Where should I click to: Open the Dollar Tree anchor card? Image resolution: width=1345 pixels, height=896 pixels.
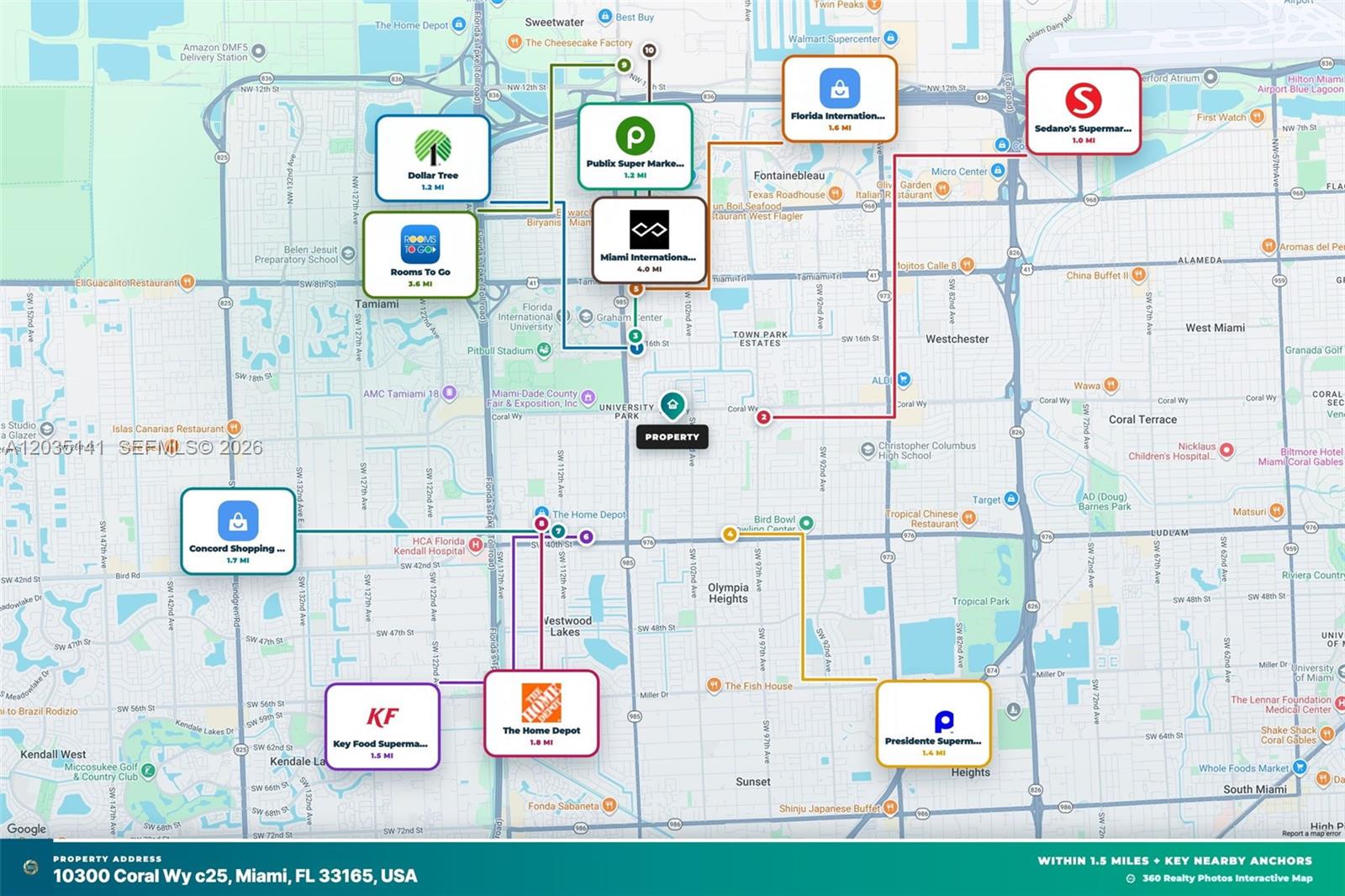click(433, 158)
